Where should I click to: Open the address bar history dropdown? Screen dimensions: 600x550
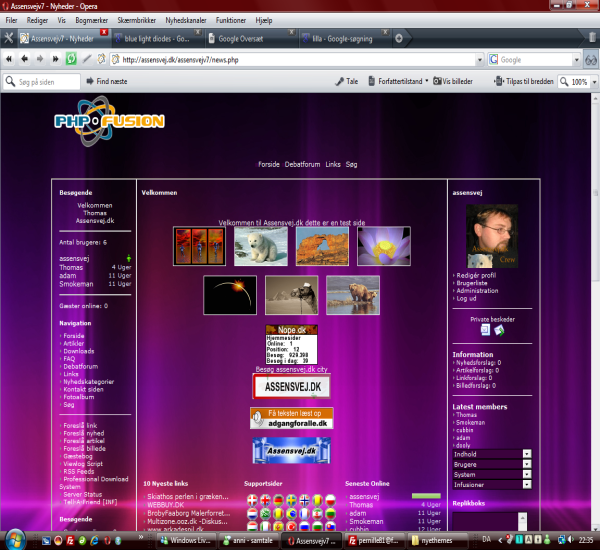[x=479, y=60]
